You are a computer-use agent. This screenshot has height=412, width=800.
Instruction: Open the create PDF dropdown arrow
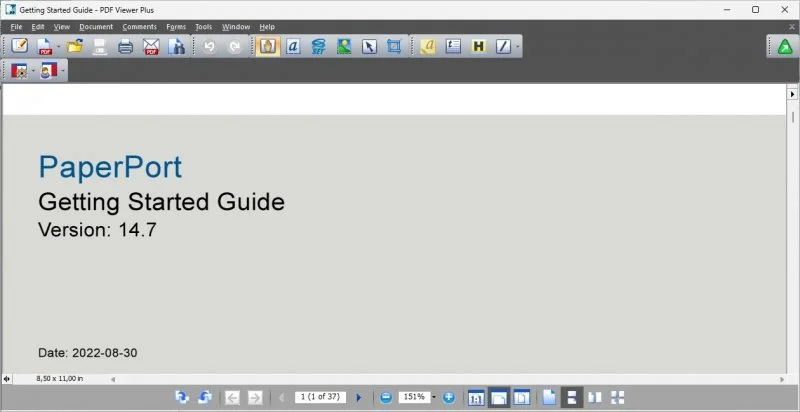point(59,47)
